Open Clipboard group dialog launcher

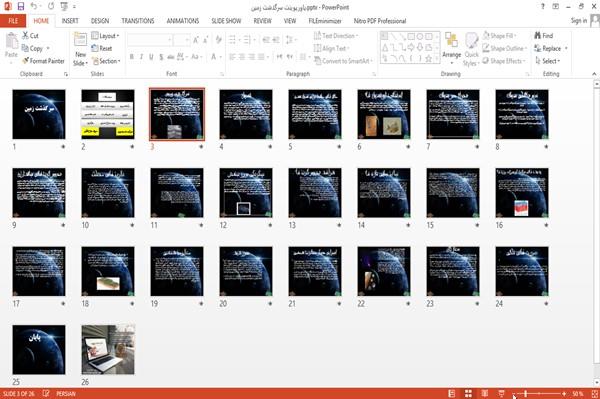click(x=66, y=74)
